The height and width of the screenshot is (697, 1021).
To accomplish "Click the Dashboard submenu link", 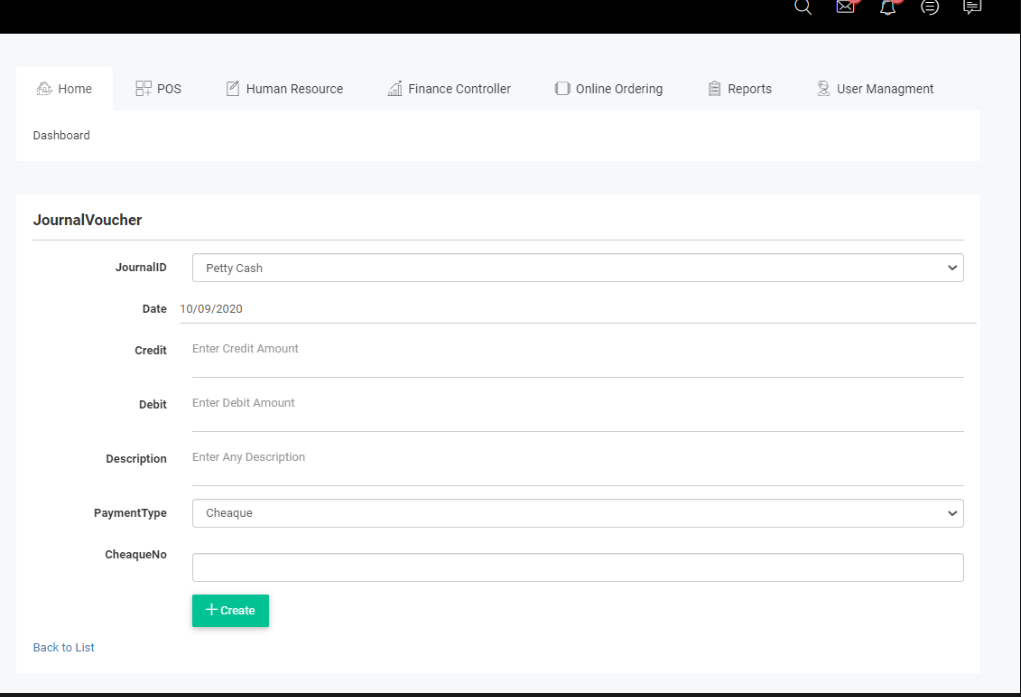I will (x=61, y=135).
